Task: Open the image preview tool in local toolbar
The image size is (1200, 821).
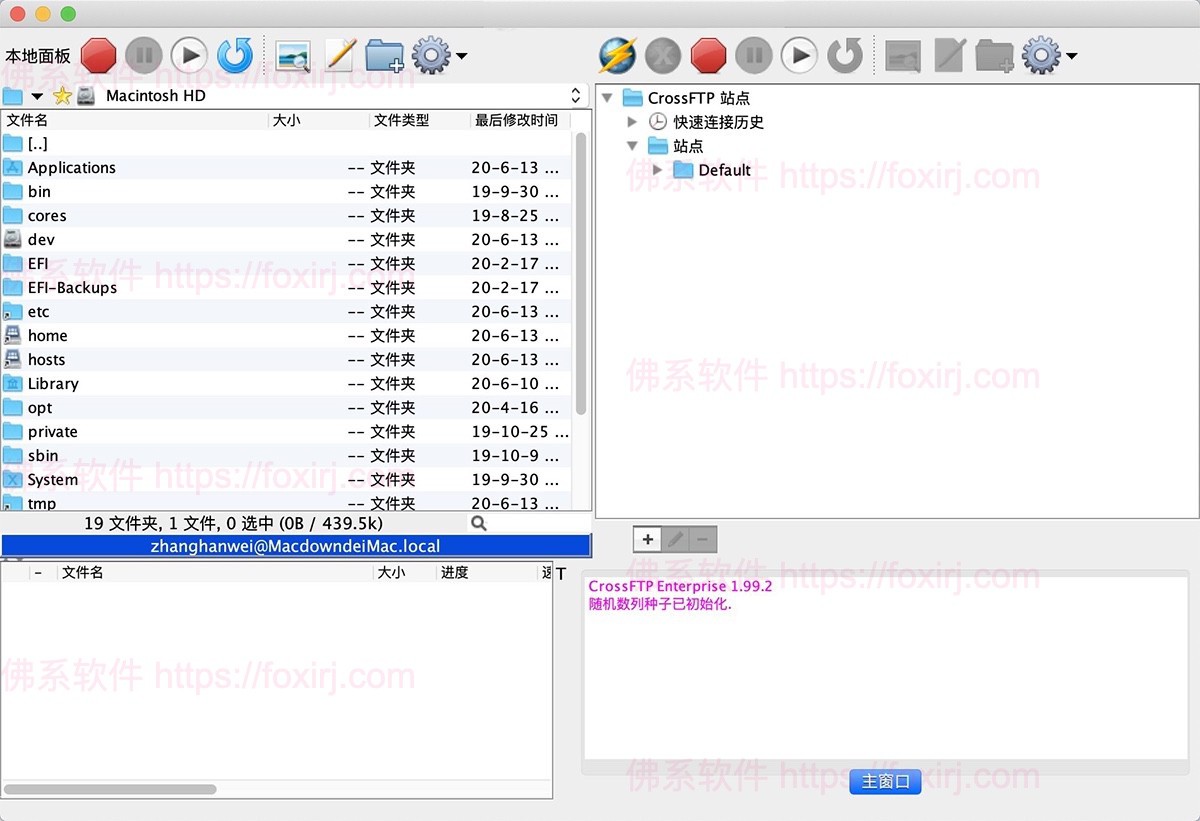Action: click(293, 55)
